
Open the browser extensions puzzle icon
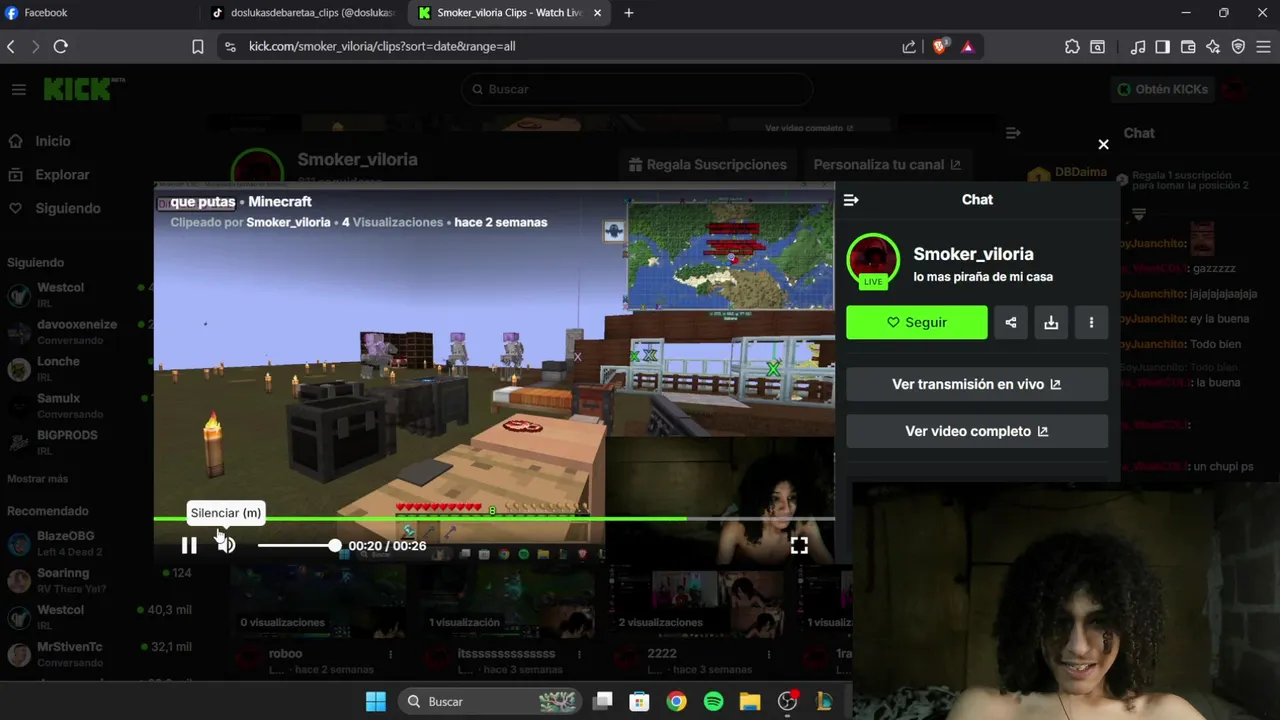(1072, 46)
